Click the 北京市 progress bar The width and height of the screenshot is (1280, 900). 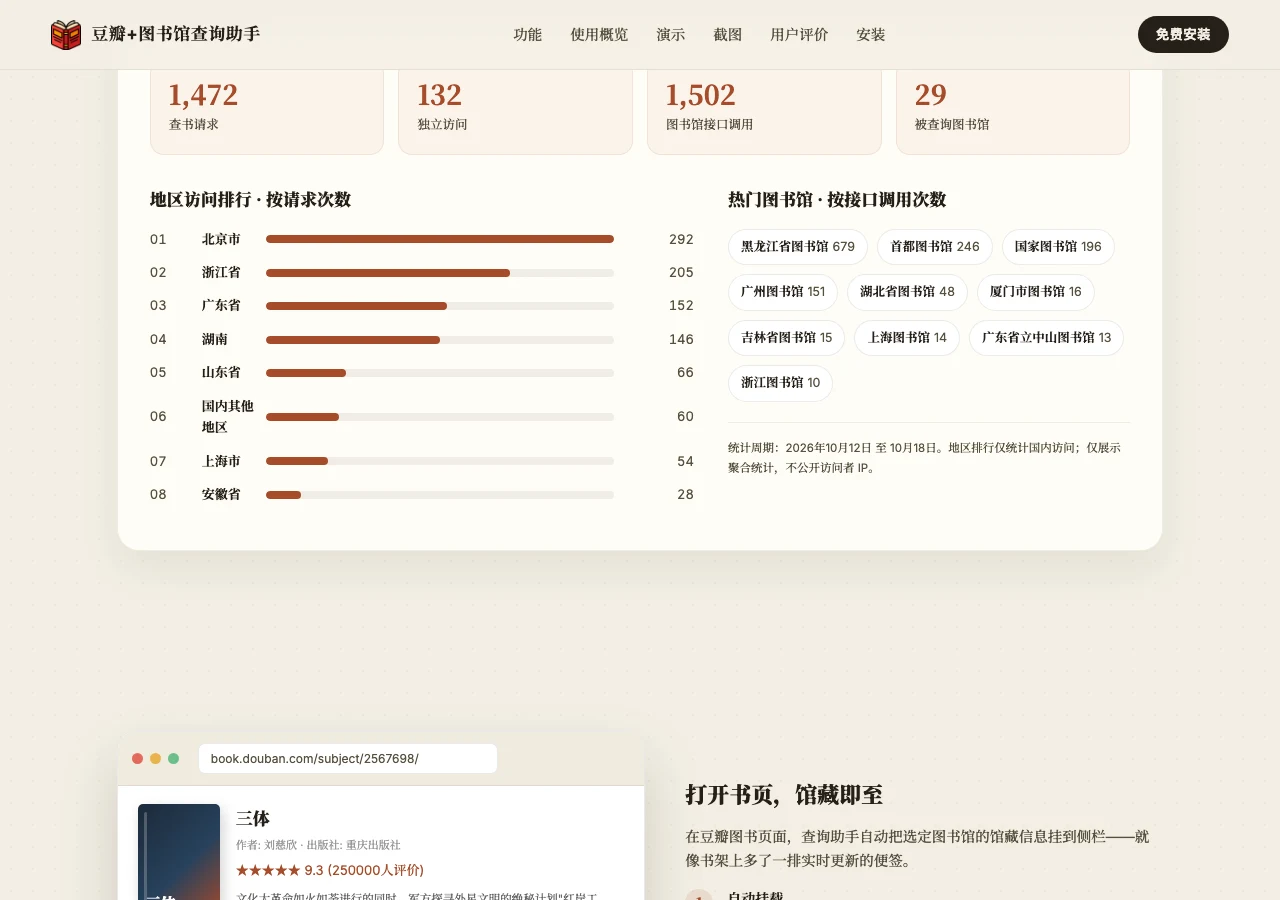(440, 239)
